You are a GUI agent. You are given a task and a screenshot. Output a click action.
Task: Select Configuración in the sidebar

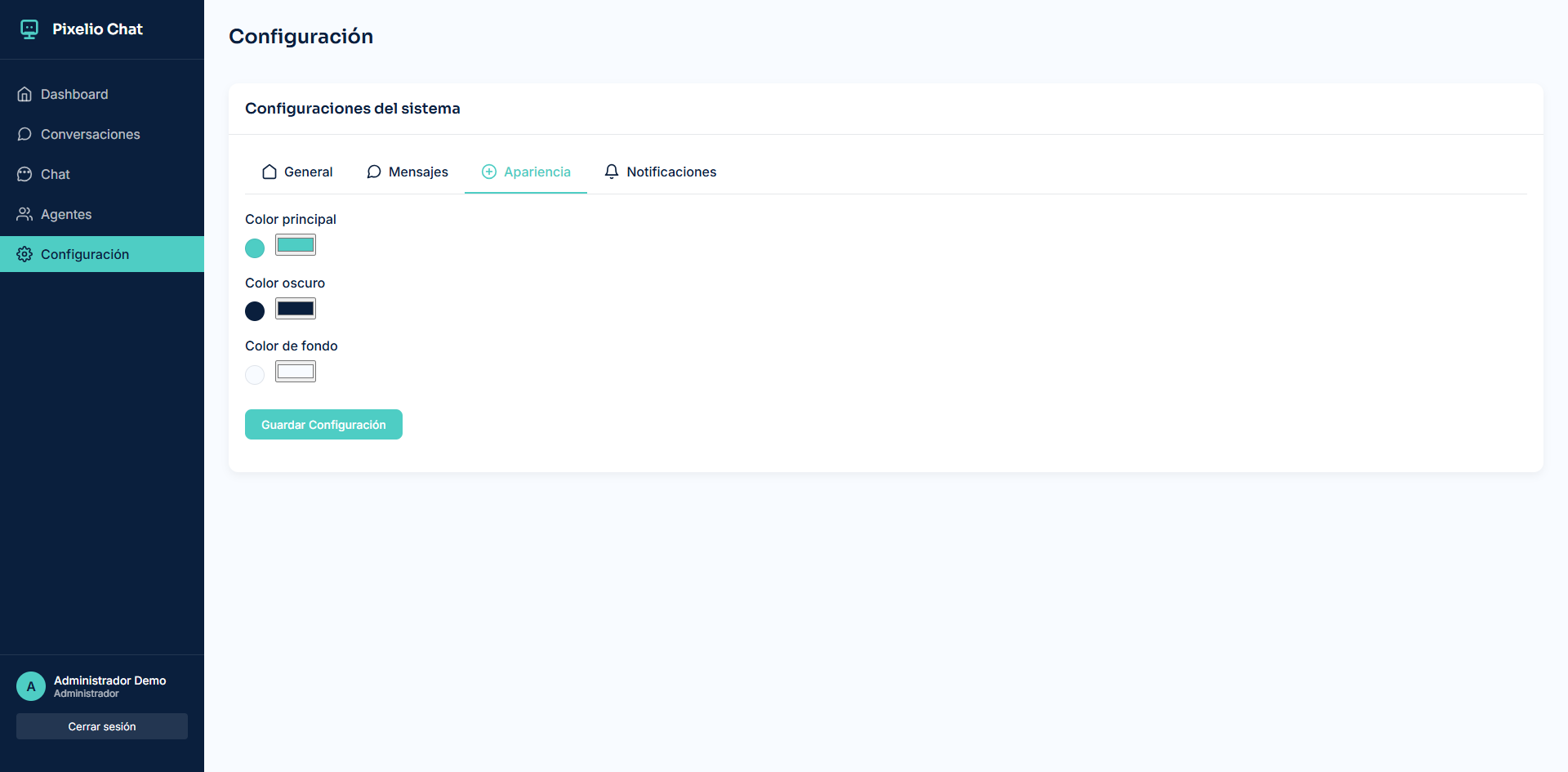coord(102,254)
